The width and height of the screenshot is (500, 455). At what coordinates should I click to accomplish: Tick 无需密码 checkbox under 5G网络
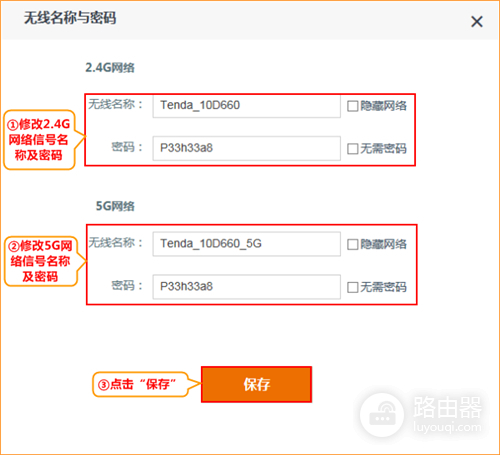pyautogui.click(x=352, y=287)
